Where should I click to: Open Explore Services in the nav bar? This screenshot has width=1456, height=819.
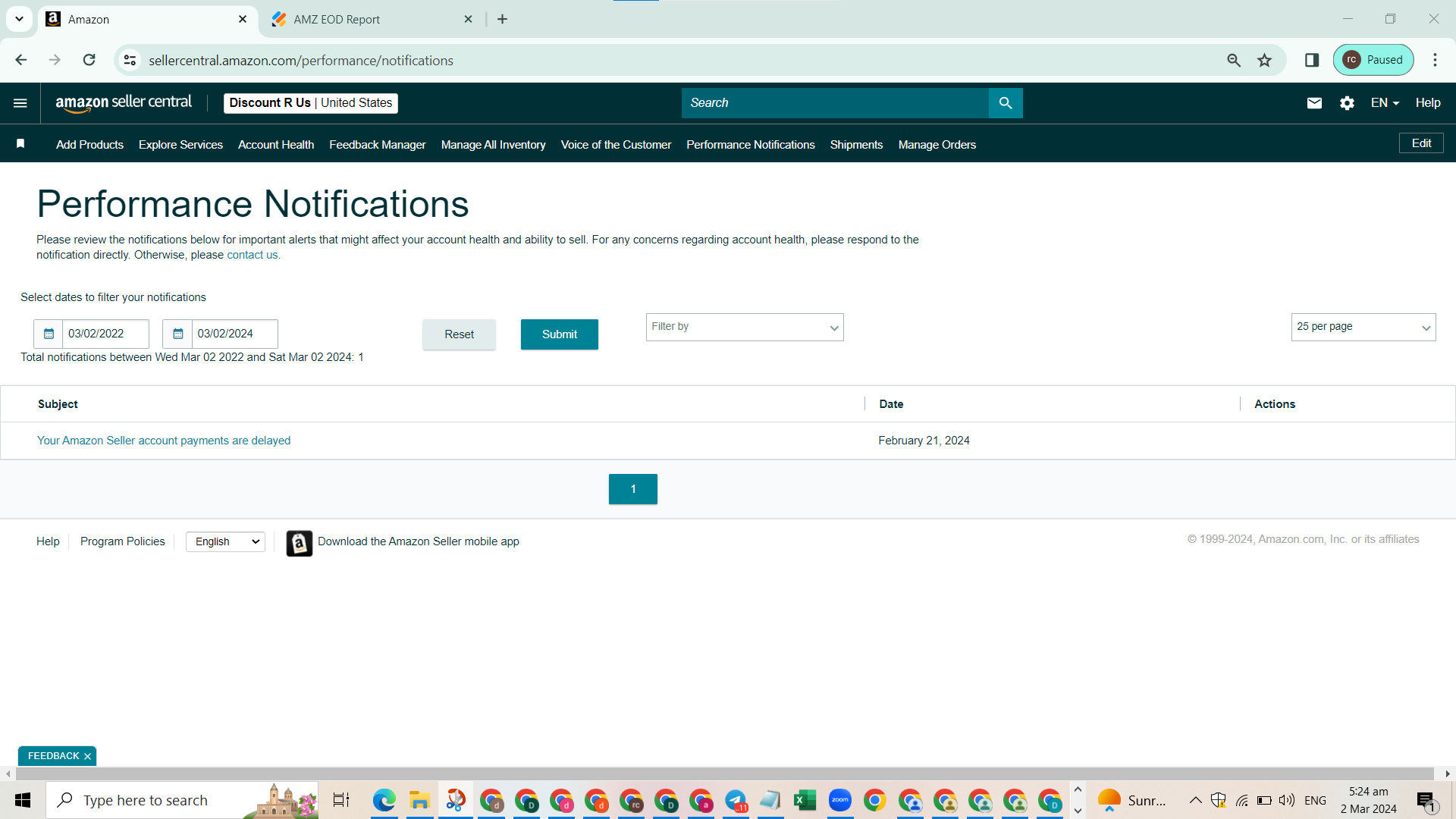tap(180, 145)
